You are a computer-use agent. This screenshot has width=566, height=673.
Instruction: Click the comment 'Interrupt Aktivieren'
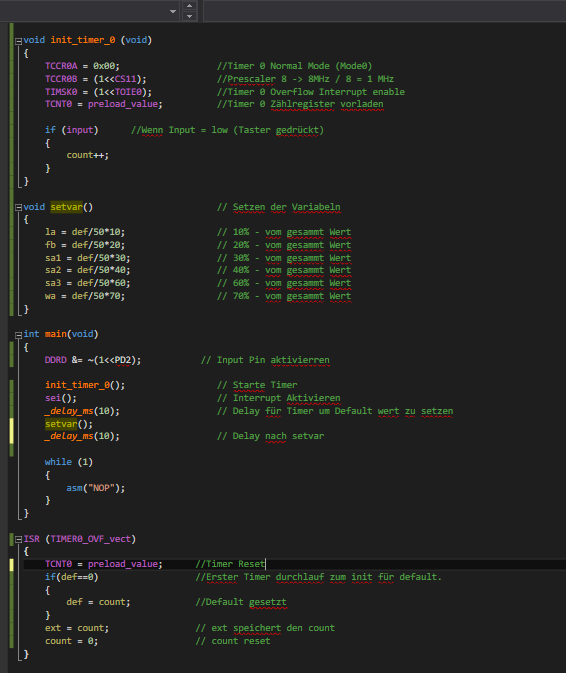(278, 398)
